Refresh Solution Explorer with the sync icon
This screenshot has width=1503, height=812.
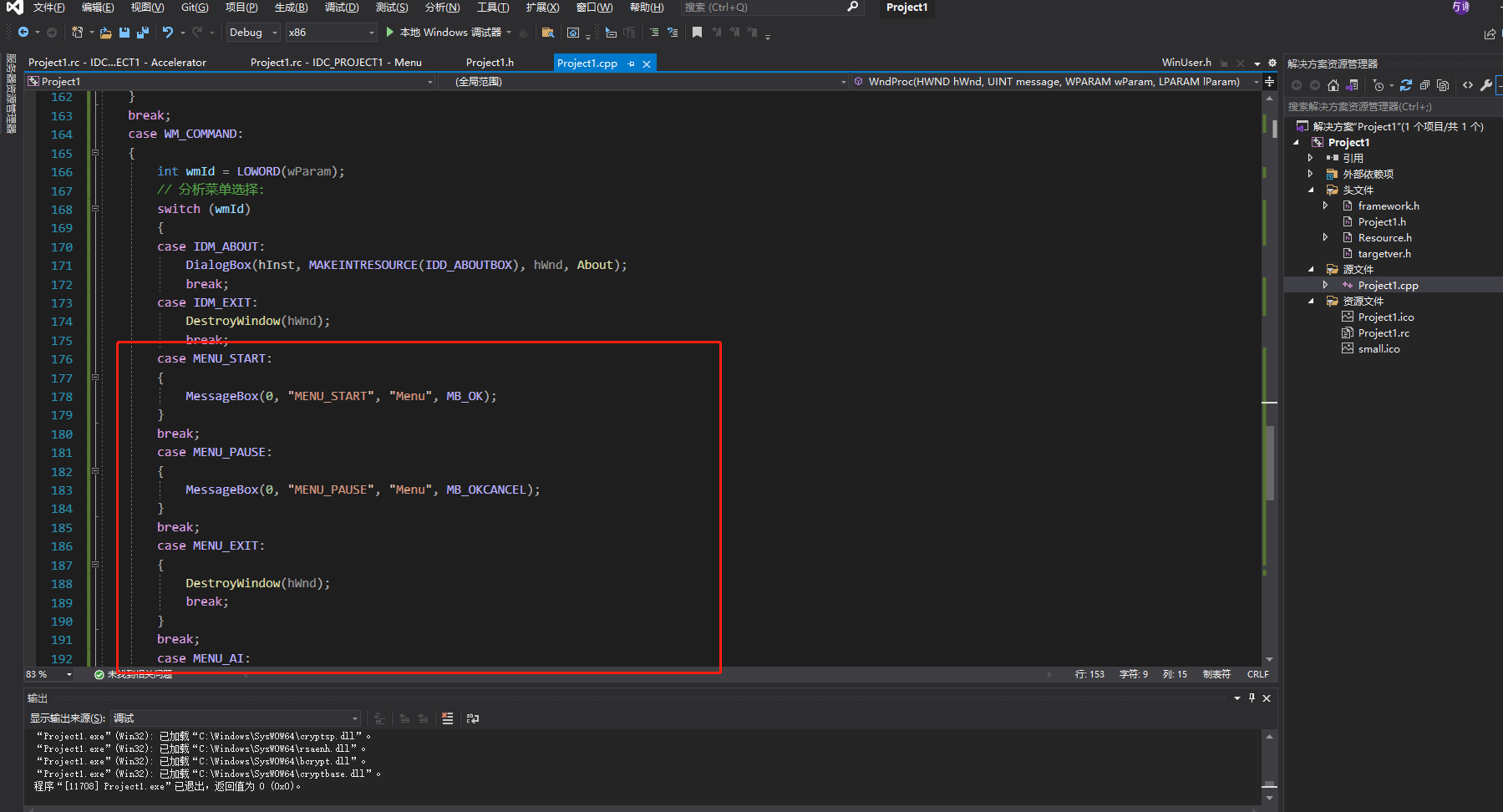(1406, 85)
